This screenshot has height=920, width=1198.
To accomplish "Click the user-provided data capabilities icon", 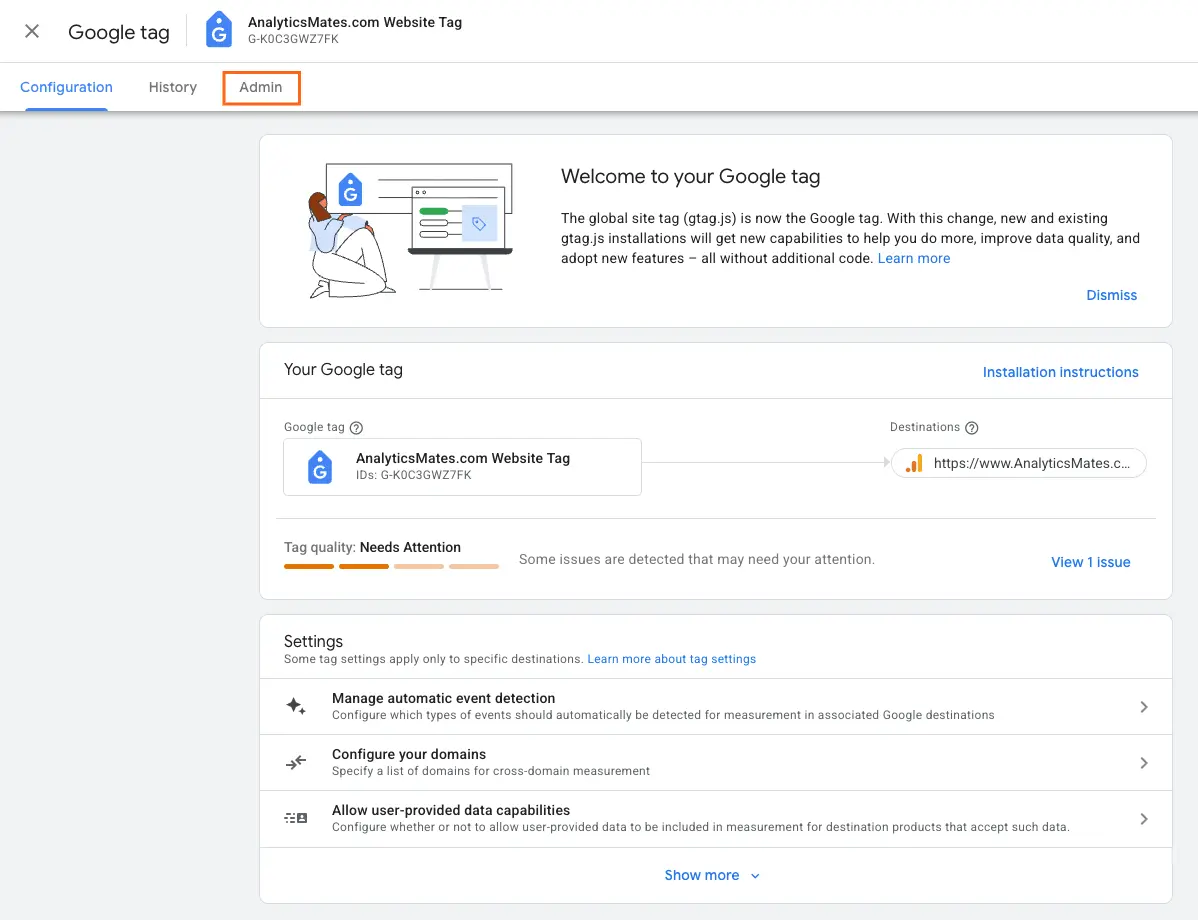I will pyautogui.click(x=296, y=818).
